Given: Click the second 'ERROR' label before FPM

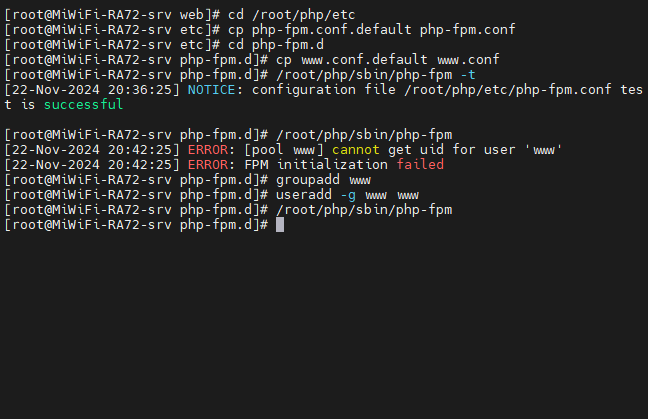Looking at the screenshot, I should coord(208,164).
